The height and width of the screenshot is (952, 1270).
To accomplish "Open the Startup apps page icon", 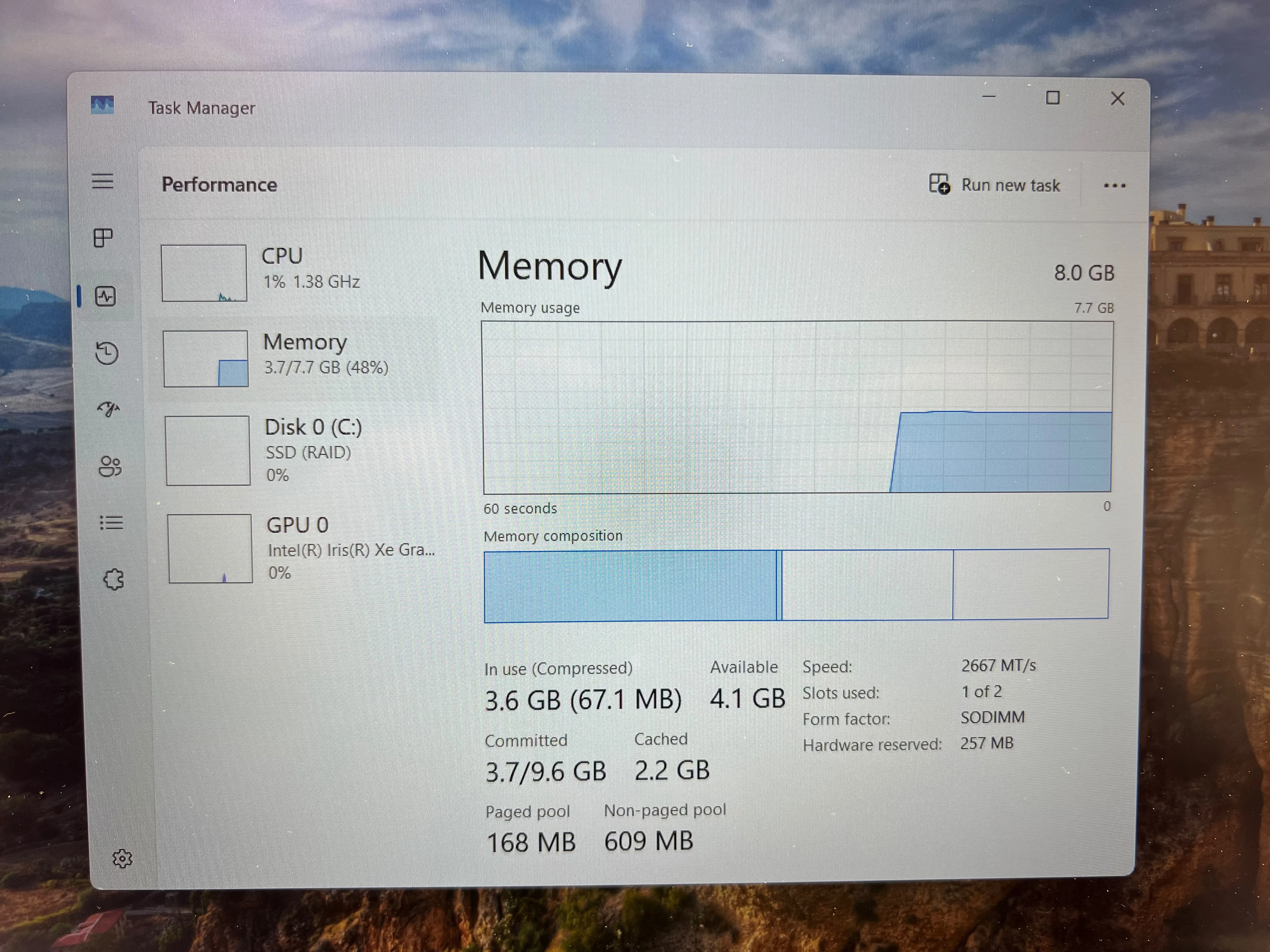I will coord(109,409).
